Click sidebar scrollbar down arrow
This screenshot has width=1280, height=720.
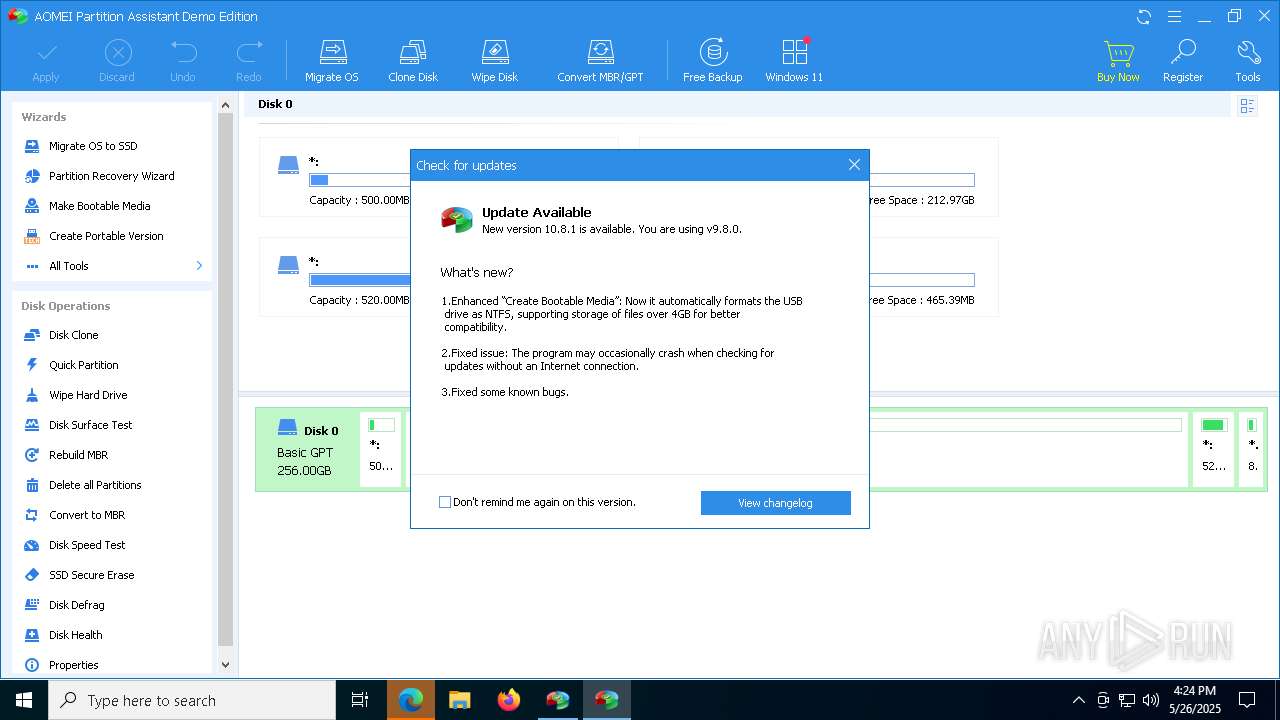tap(225, 665)
